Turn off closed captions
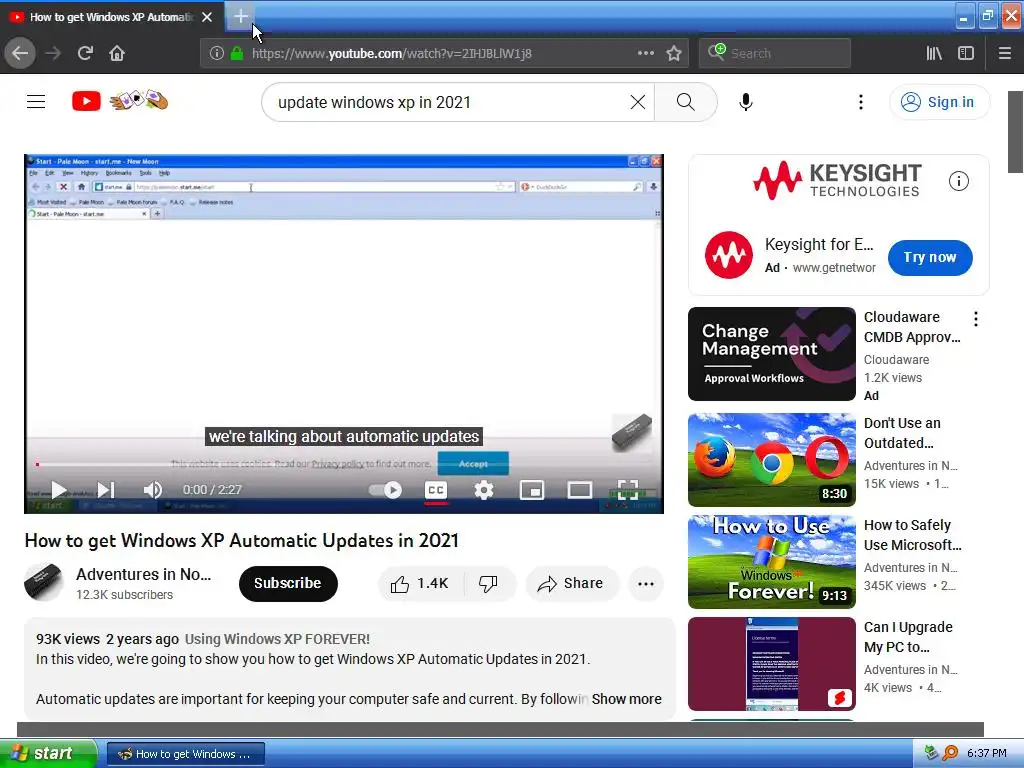This screenshot has width=1024, height=768. [436, 490]
